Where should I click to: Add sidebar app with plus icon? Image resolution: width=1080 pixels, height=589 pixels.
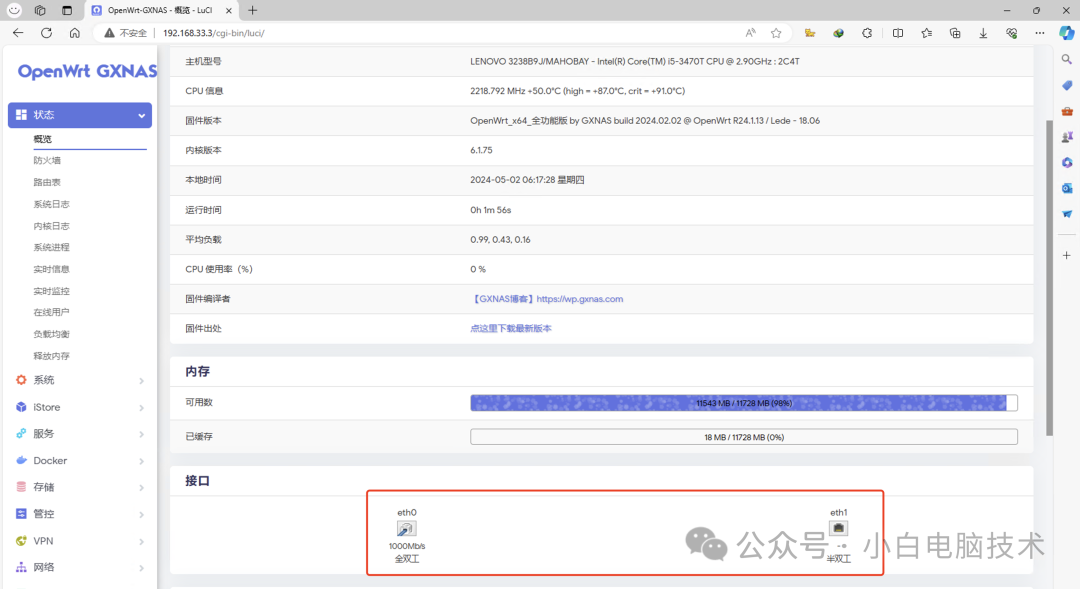click(1067, 256)
